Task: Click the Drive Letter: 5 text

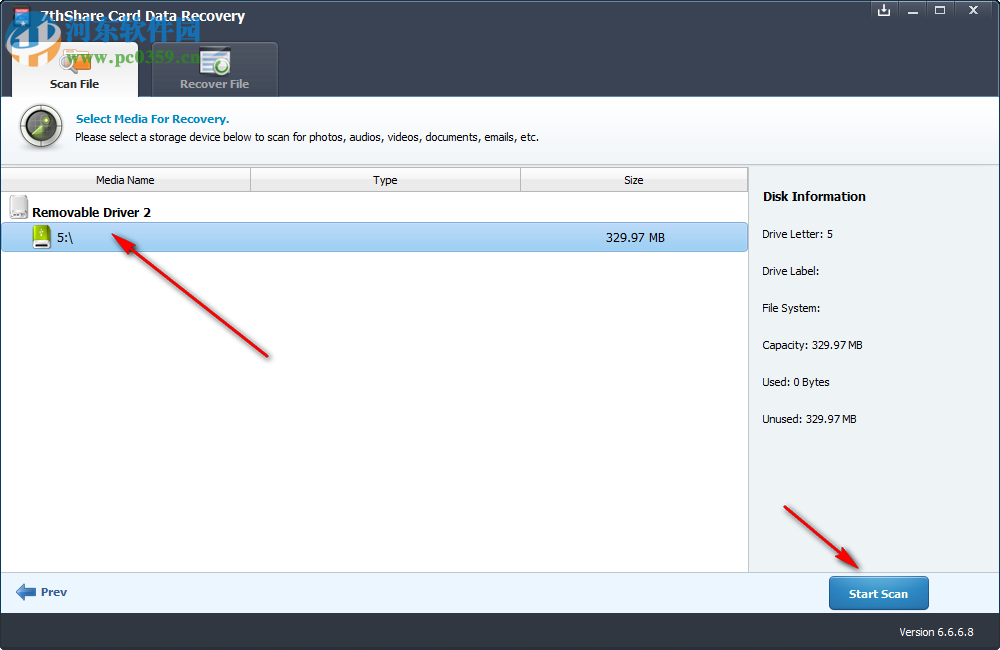Action: tap(797, 234)
